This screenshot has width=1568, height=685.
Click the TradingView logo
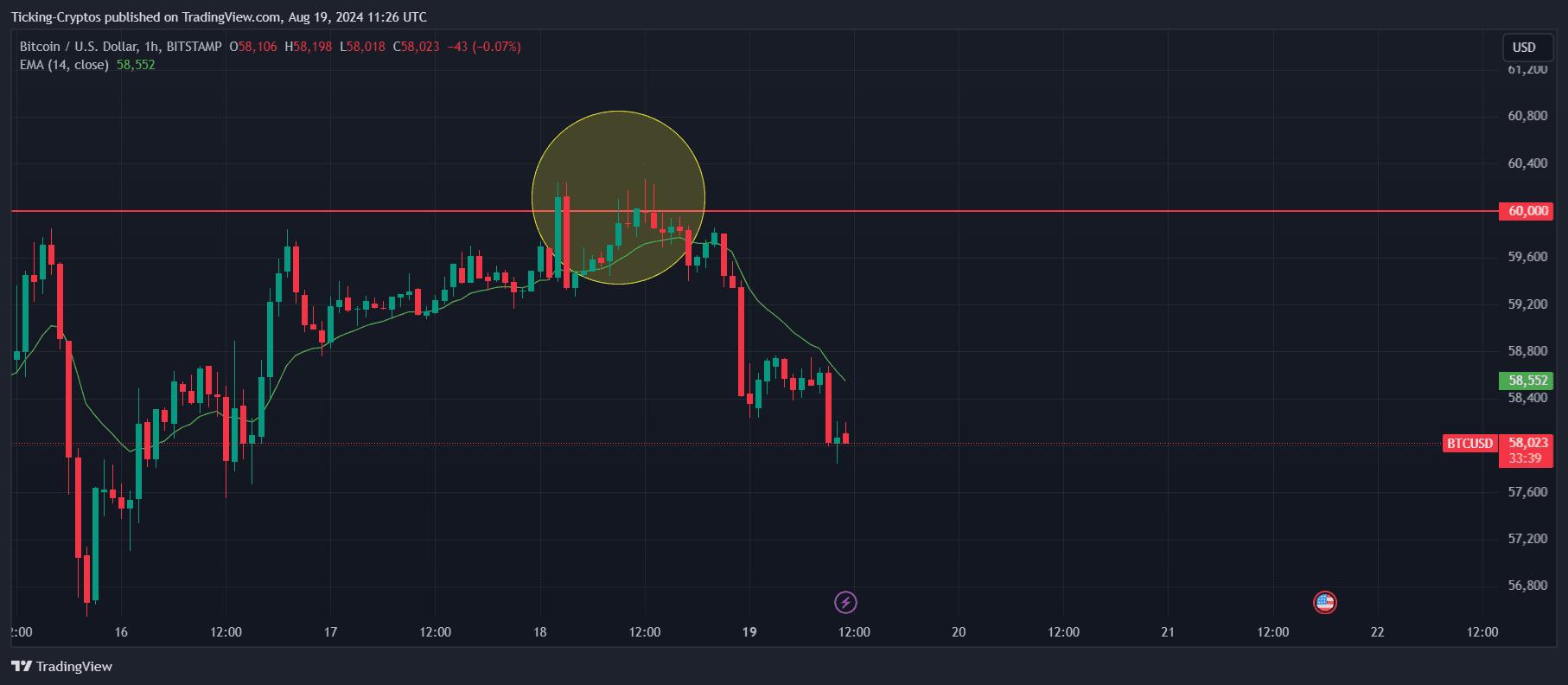[62, 666]
